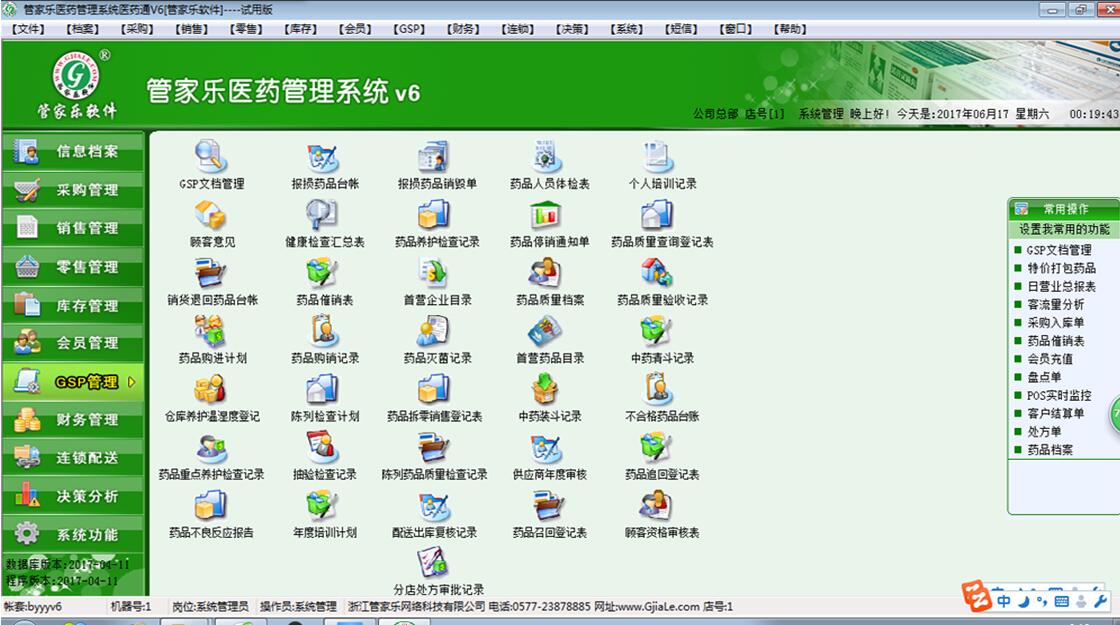
Task: Open 顾客意见 icon
Action: point(211,215)
